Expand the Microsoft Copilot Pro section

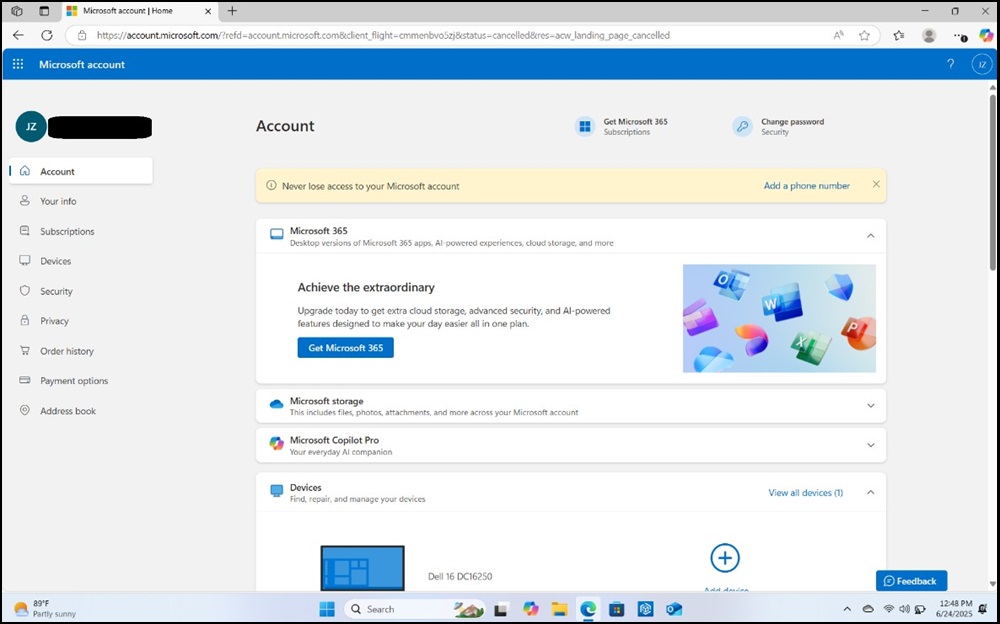pyautogui.click(x=869, y=445)
